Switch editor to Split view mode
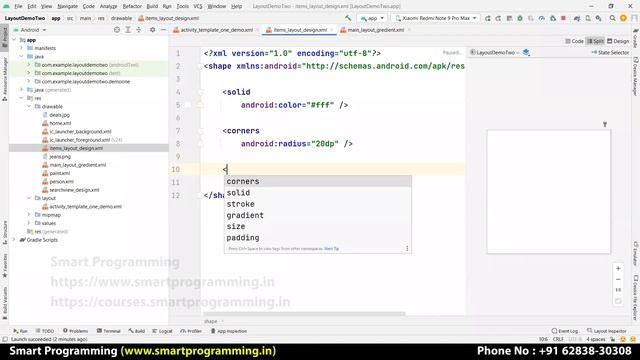Screen dimensions: 640x360 click(595, 41)
